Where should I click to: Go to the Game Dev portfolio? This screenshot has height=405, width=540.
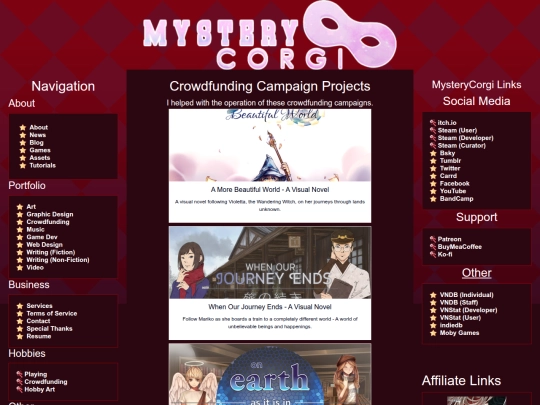42,237
